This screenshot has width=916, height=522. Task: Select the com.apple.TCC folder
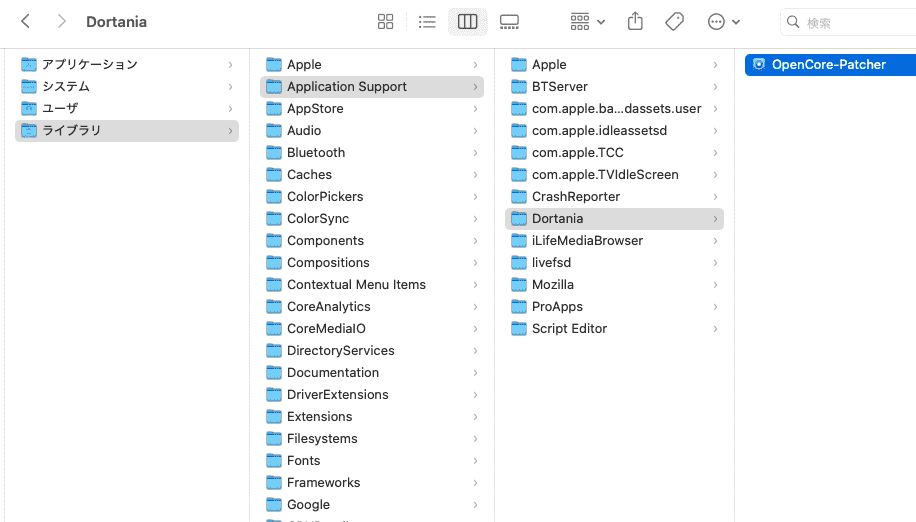614,152
